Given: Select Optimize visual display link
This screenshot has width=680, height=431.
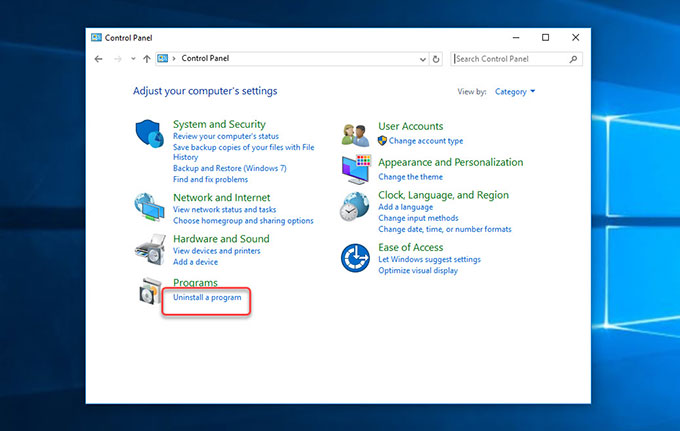Looking at the screenshot, I should (x=418, y=271).
